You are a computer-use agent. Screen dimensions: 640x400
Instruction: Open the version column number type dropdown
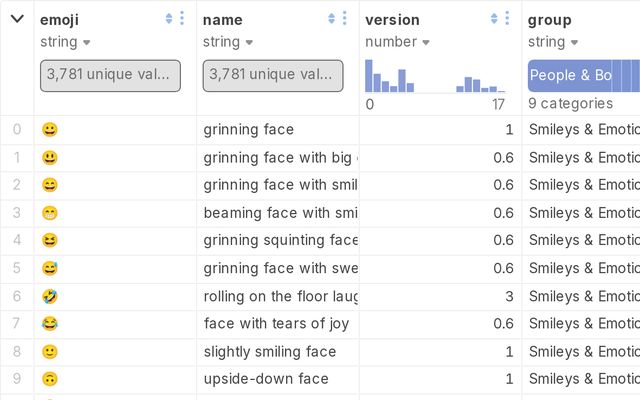(x=397, y=42)
